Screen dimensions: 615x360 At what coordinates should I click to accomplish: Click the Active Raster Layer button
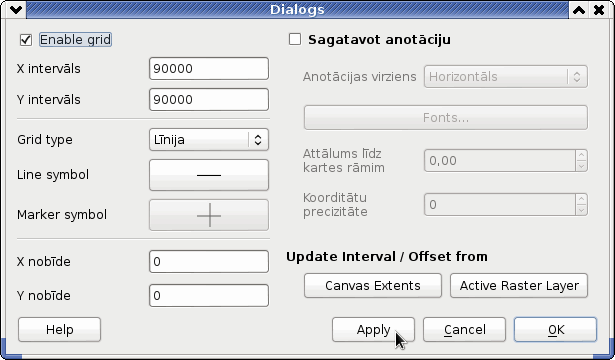point(519,285)
